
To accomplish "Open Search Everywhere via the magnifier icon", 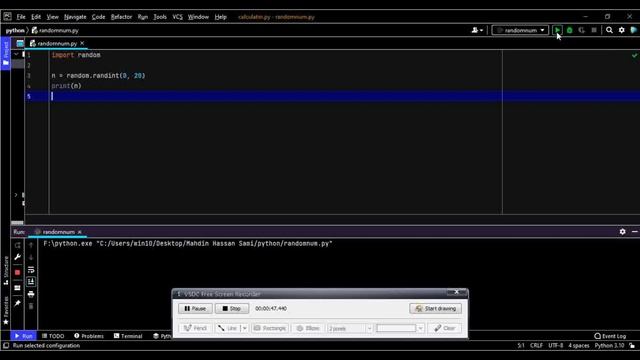I will pyautogui.click(x=609, y=30).
